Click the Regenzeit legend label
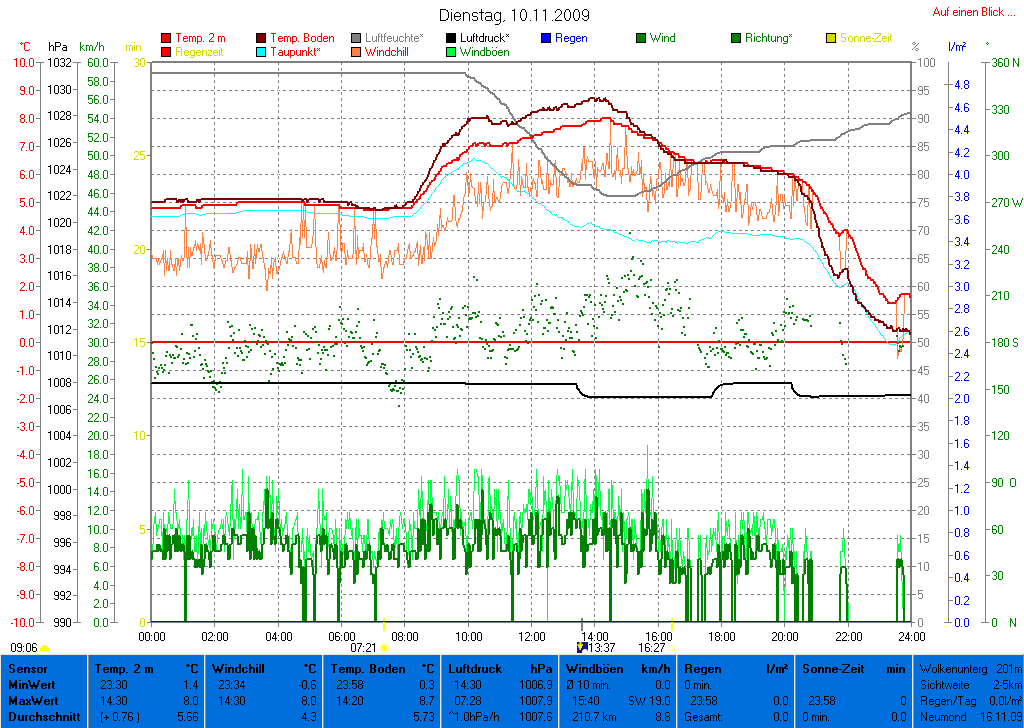The width and height of the screenshot is (1024, 728). pyautogui.click(x=203, y=52)
